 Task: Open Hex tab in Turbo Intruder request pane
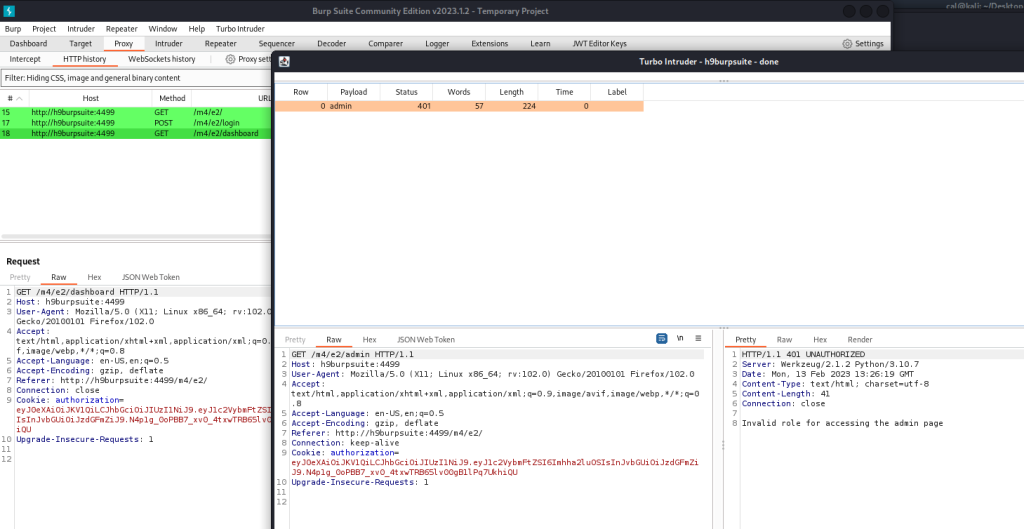tap(370, 340)
